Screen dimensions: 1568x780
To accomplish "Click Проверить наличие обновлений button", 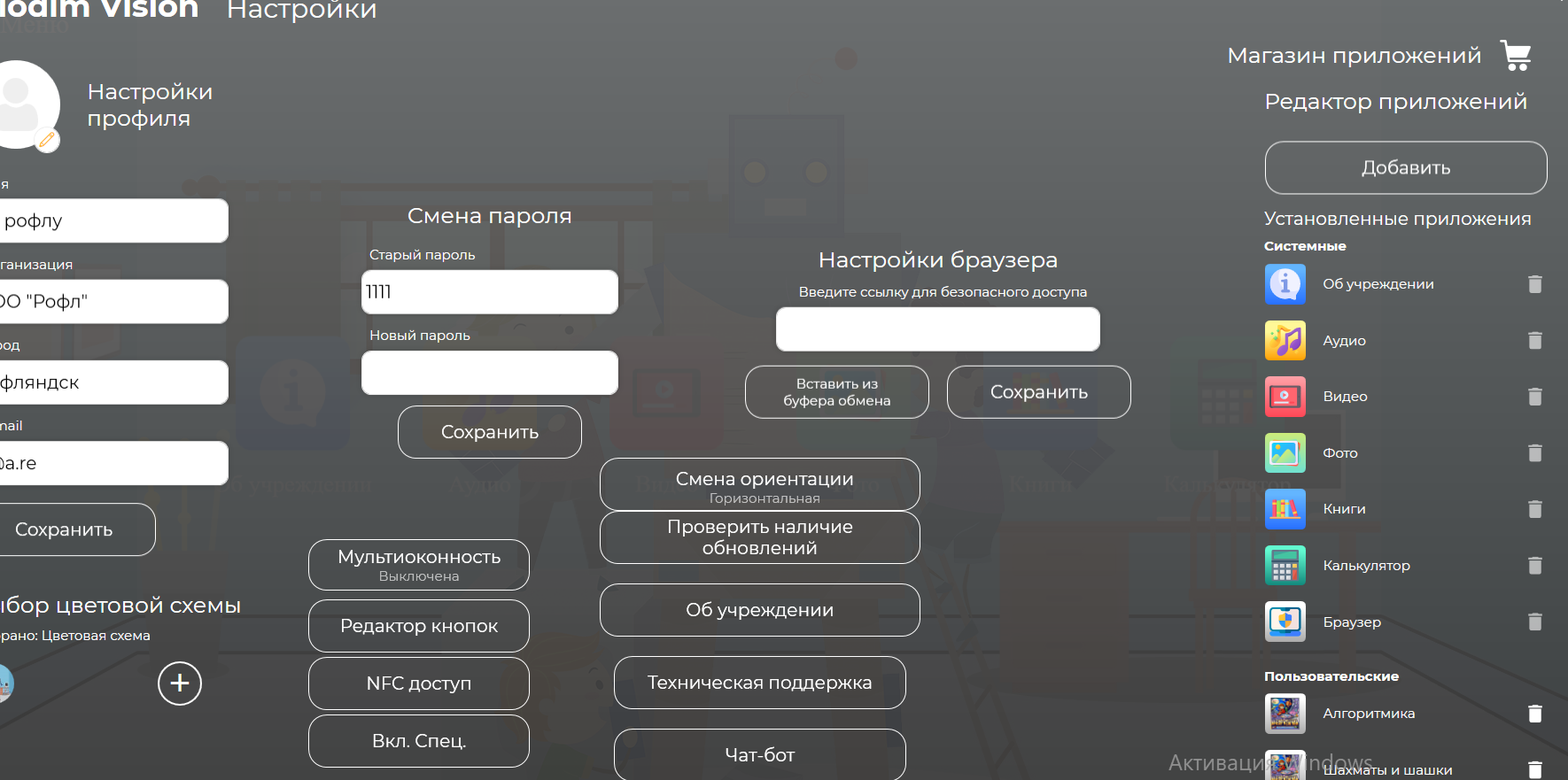I will pos(760,537).
